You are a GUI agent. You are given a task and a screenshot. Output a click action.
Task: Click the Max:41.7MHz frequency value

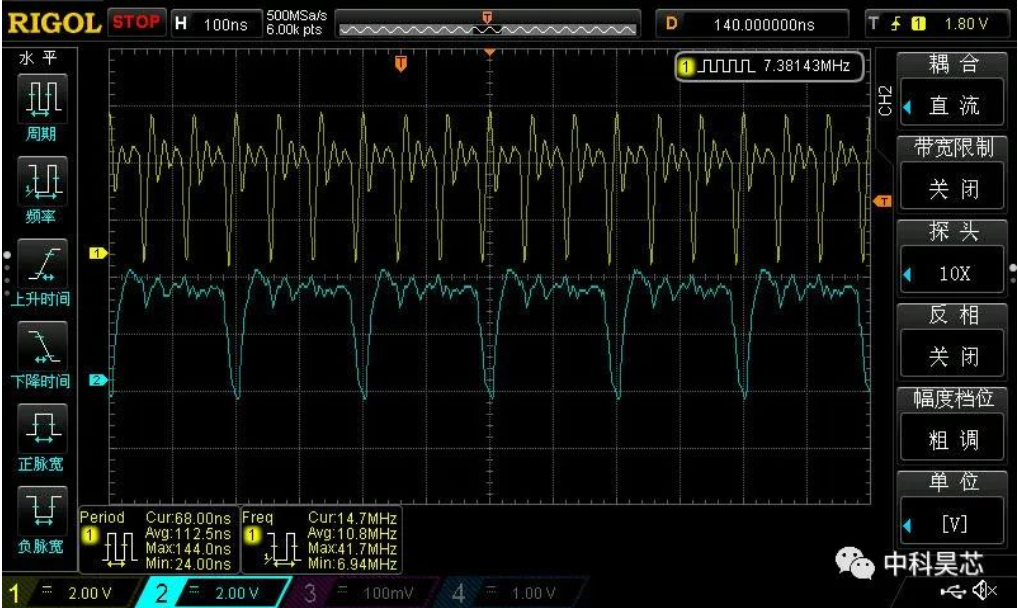coord(352,549)
